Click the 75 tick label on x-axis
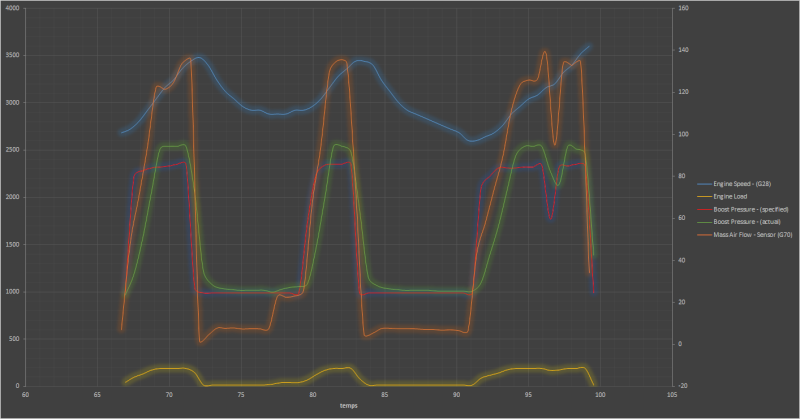The height and width of the screenshot is (419, 800). click(x=241, y=395)
